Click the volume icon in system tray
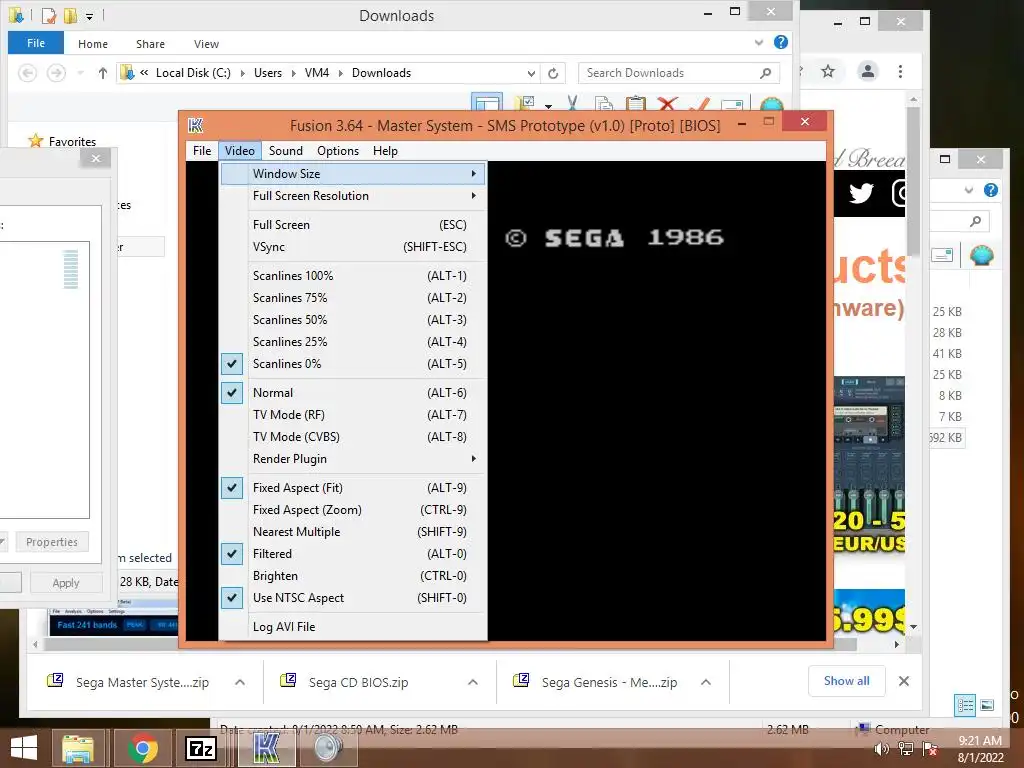1024x768 pixels. [x=882, y=749]
